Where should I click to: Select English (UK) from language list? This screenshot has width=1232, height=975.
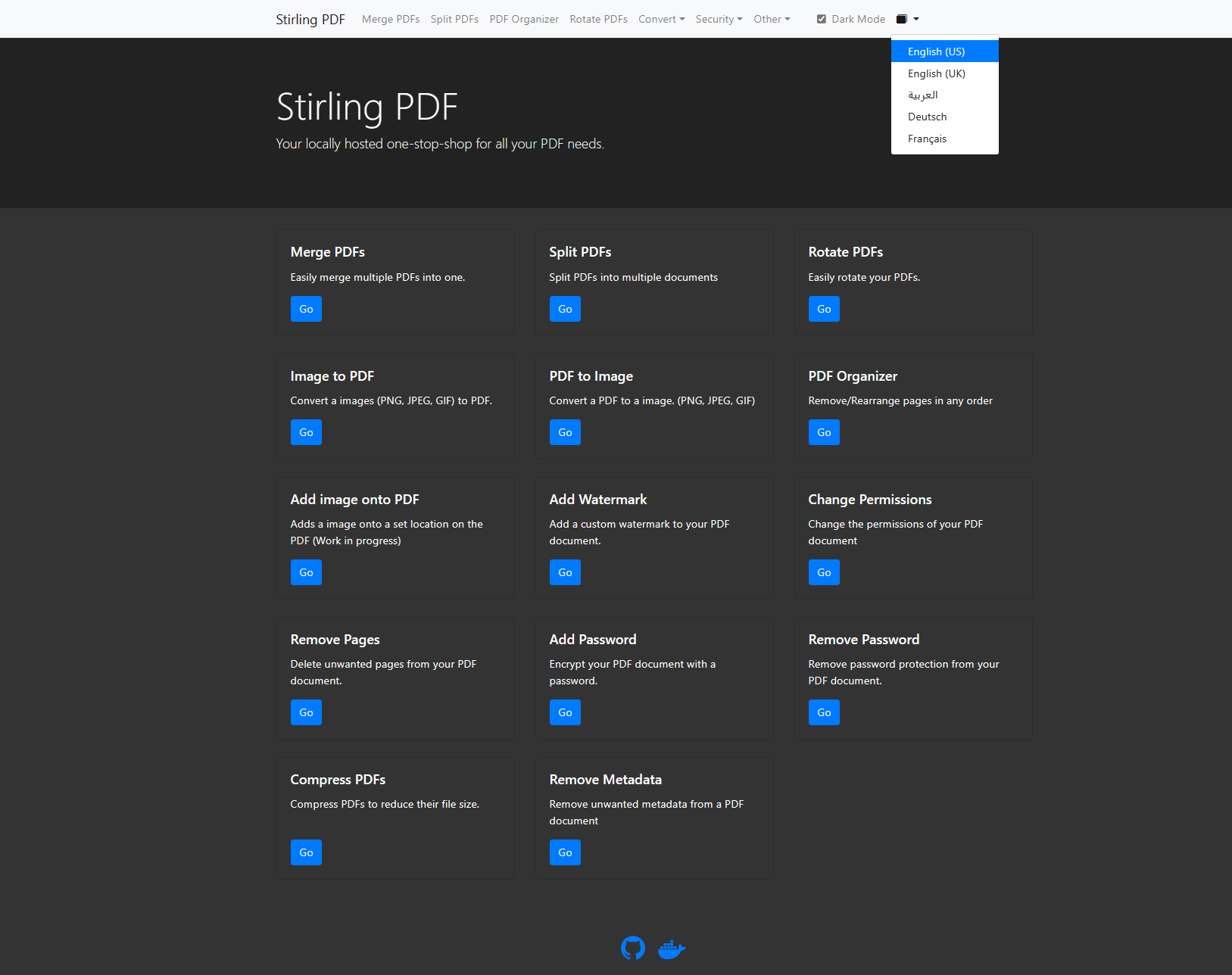click(937, 73)
